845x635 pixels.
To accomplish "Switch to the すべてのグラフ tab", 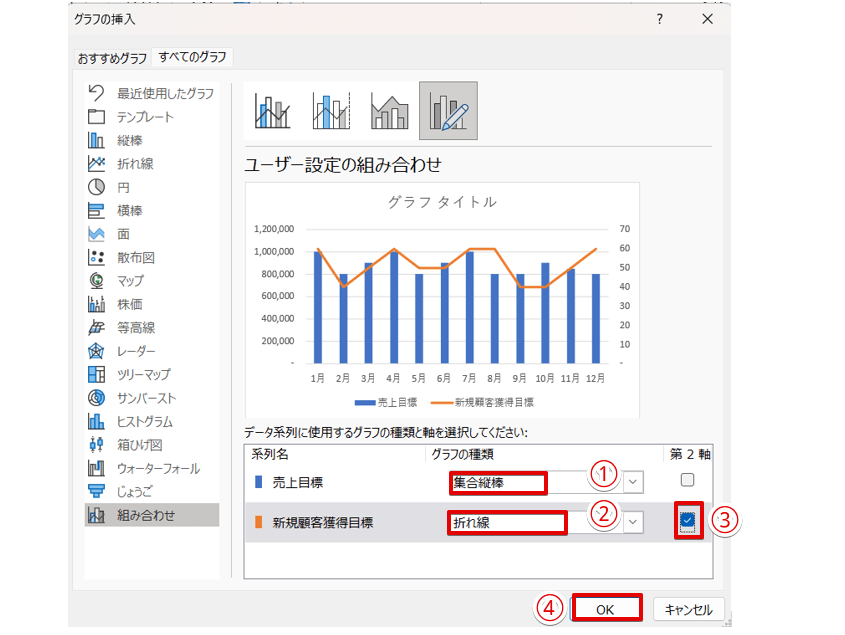I will click(x=192, y=57).
